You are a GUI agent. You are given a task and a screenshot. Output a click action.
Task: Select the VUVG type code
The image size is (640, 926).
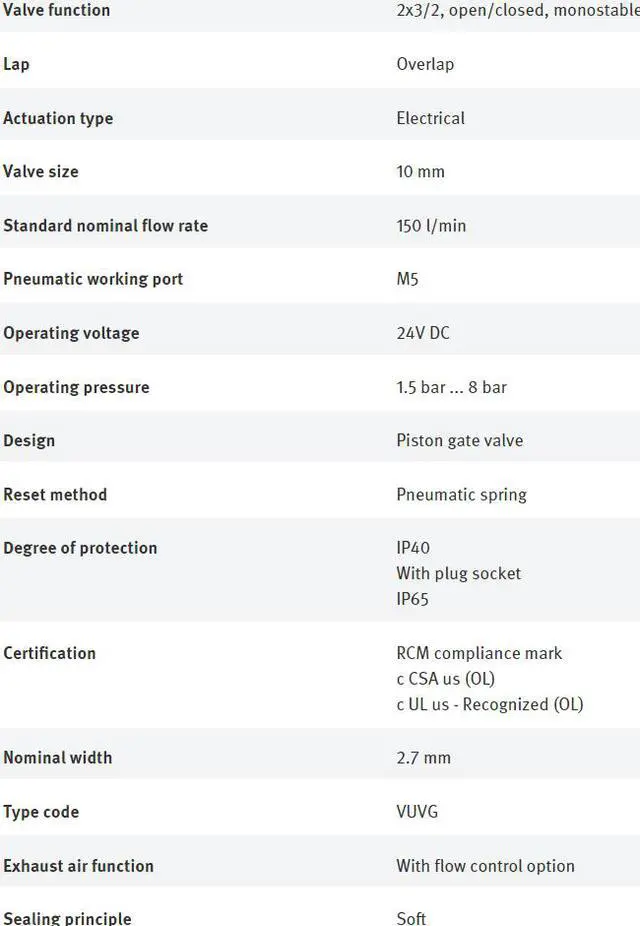417,811
